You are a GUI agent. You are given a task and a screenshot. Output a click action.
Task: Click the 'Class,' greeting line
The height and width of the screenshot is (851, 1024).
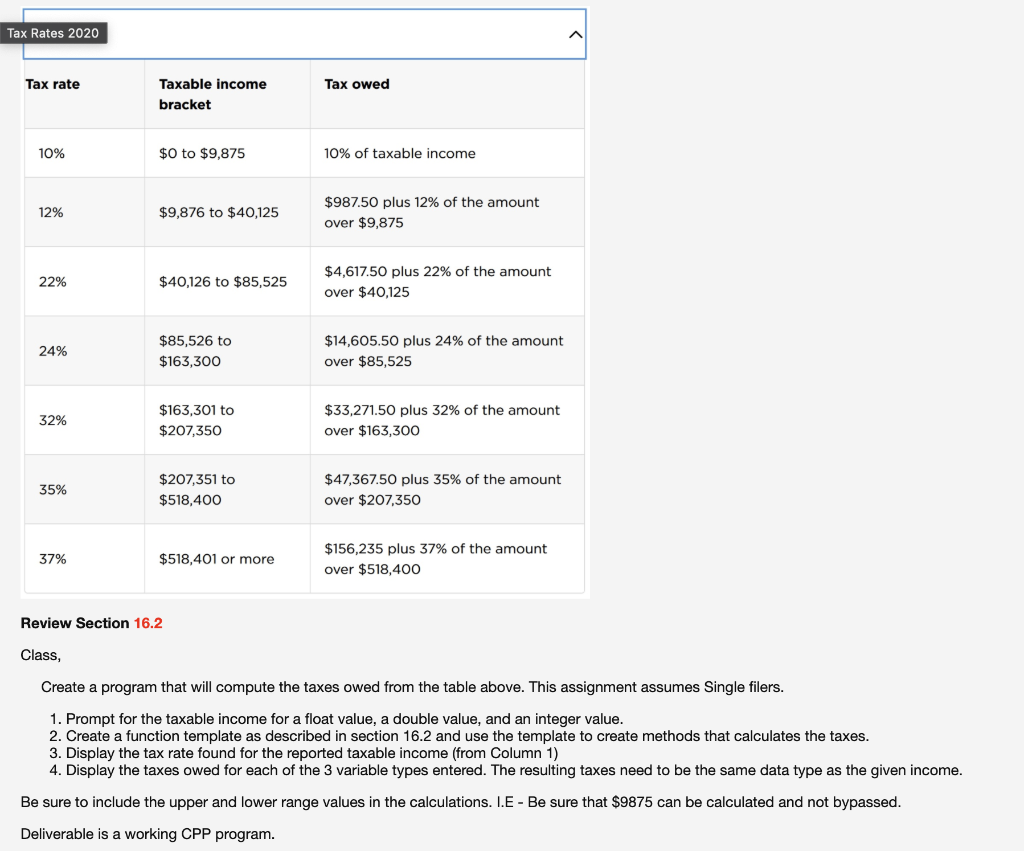pos(40,655)
